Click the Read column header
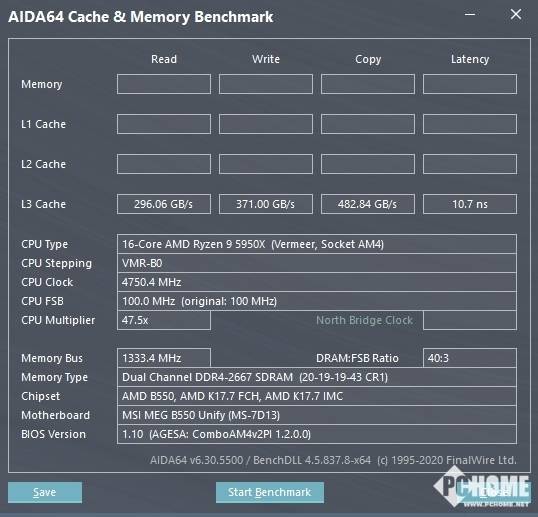Screen dimensions: 538x517 (x=164, y=59)
